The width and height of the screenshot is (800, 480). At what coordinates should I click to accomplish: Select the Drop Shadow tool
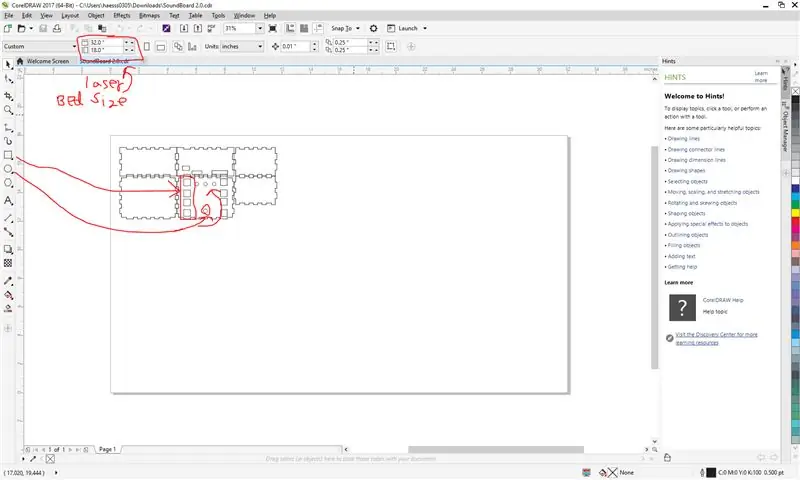8,249
